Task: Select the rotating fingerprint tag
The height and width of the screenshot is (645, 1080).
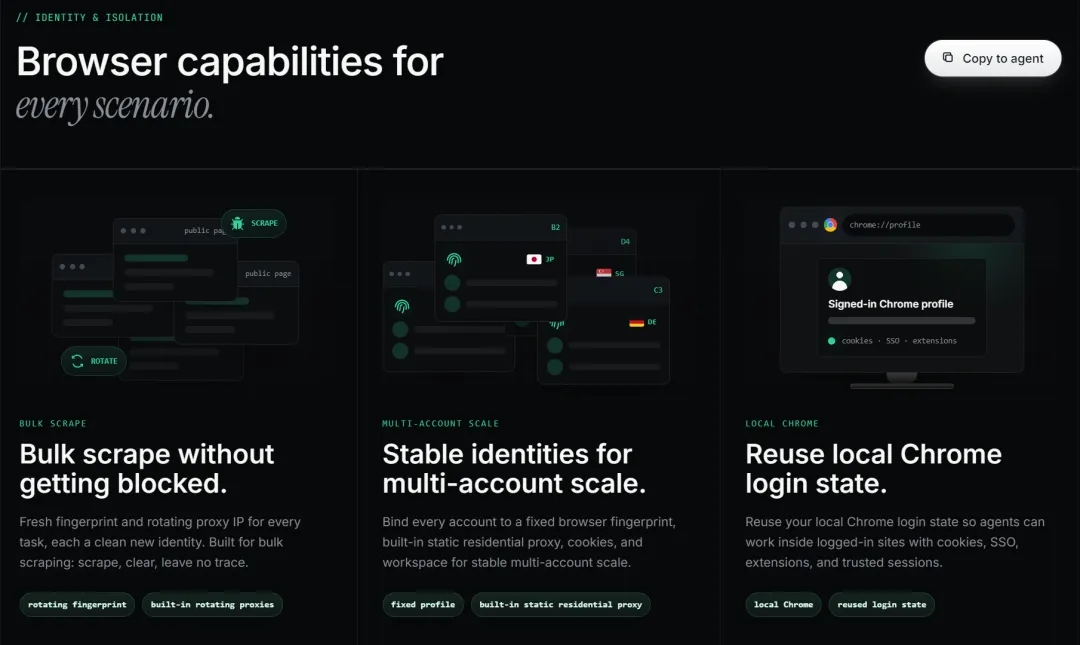Action: click(77, 604)
